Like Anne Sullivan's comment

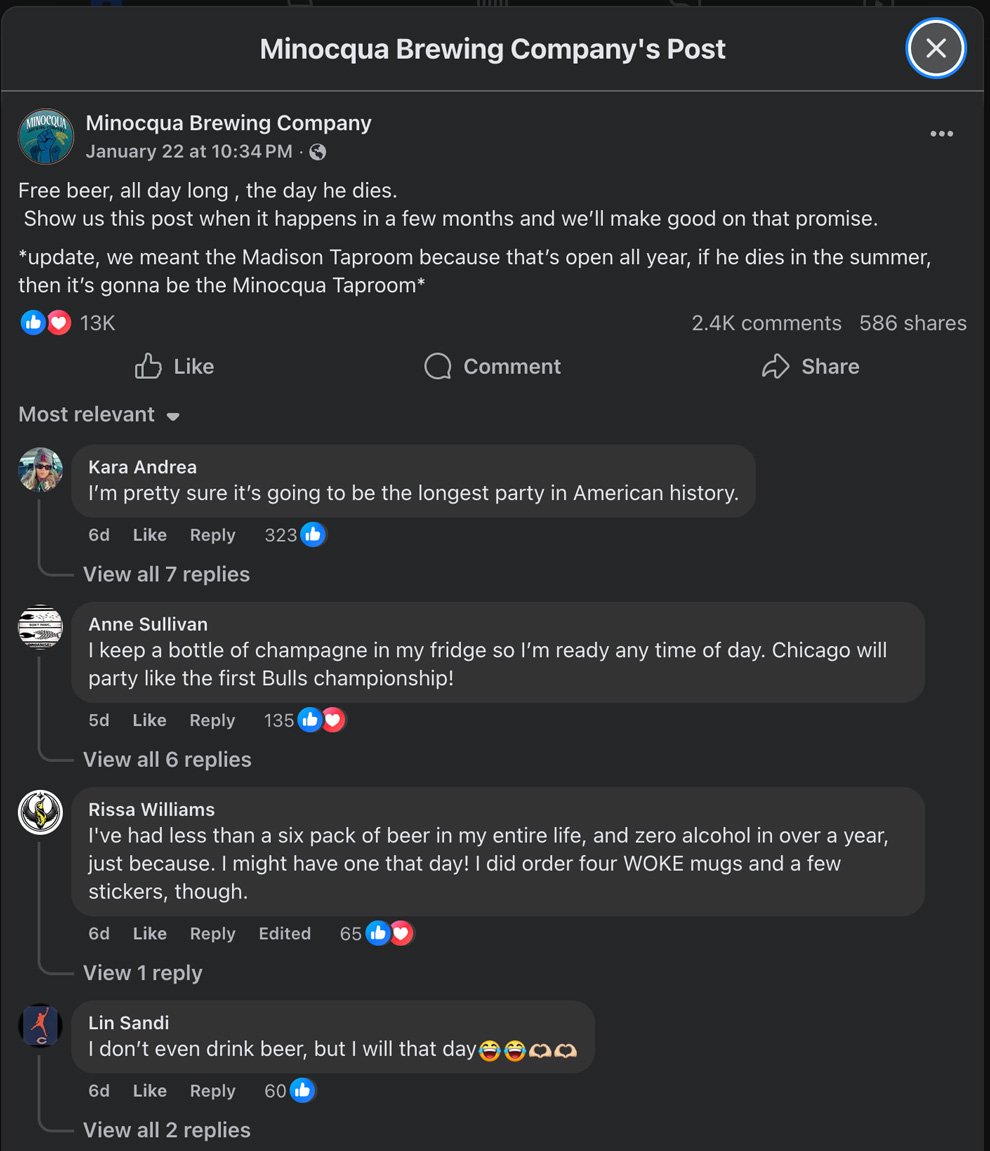tap(149, 720)
